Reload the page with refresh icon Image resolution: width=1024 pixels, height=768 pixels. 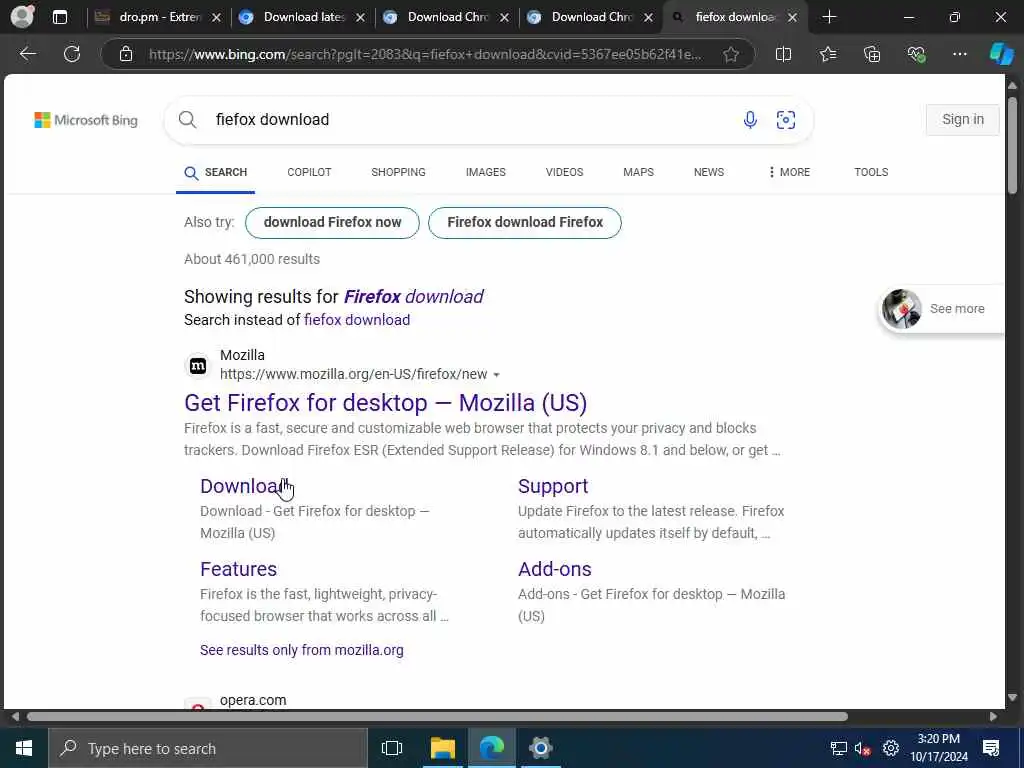click(x=72, y=54)
